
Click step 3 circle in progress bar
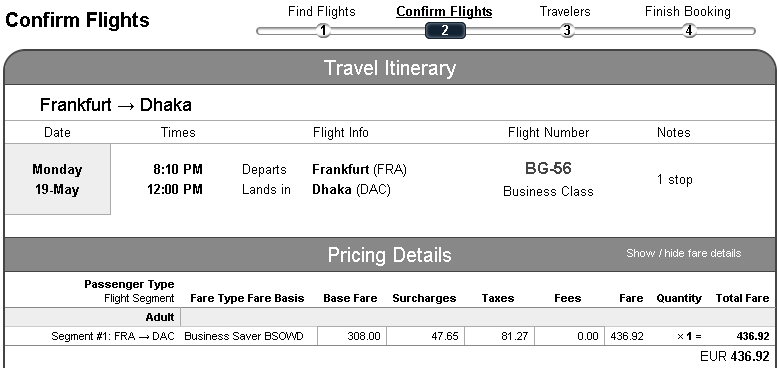click(x=567, y=31)
